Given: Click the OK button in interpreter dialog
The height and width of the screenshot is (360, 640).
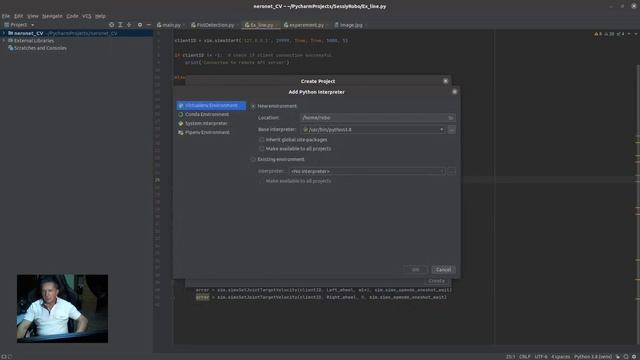Looking at the screenshot, I should tap(415, 270).
